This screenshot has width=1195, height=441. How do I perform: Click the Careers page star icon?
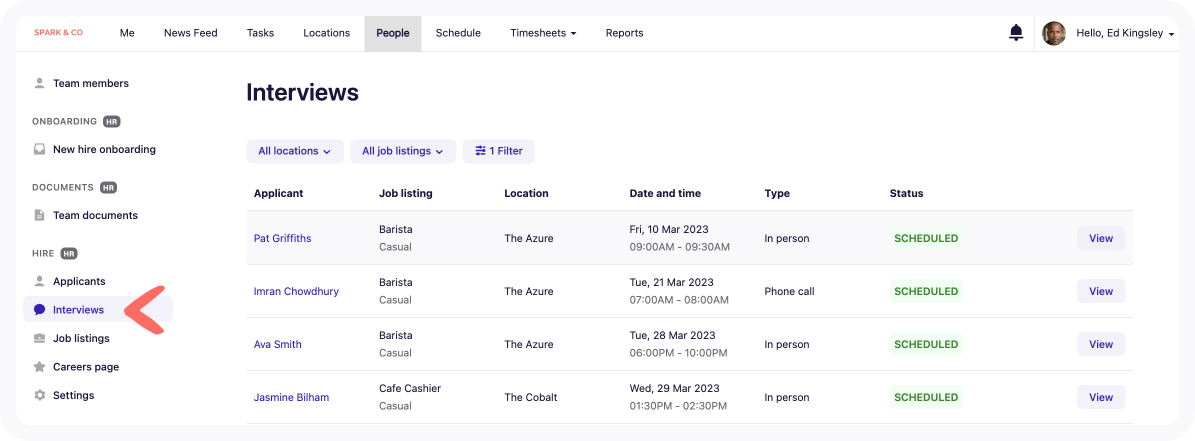click(40, 366)
